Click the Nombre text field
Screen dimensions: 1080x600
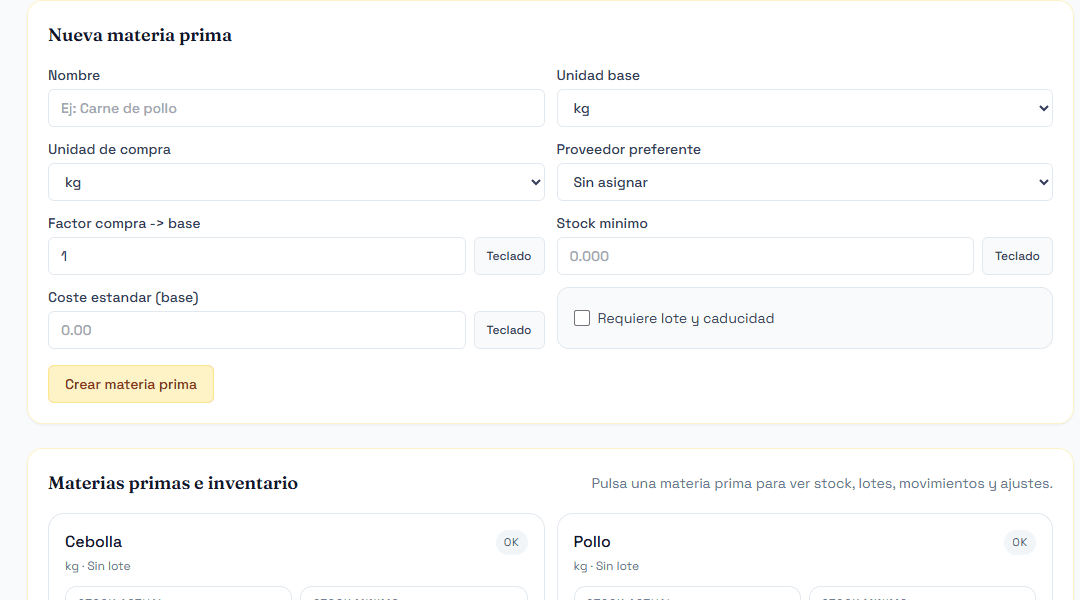click(x=296, y=108)
